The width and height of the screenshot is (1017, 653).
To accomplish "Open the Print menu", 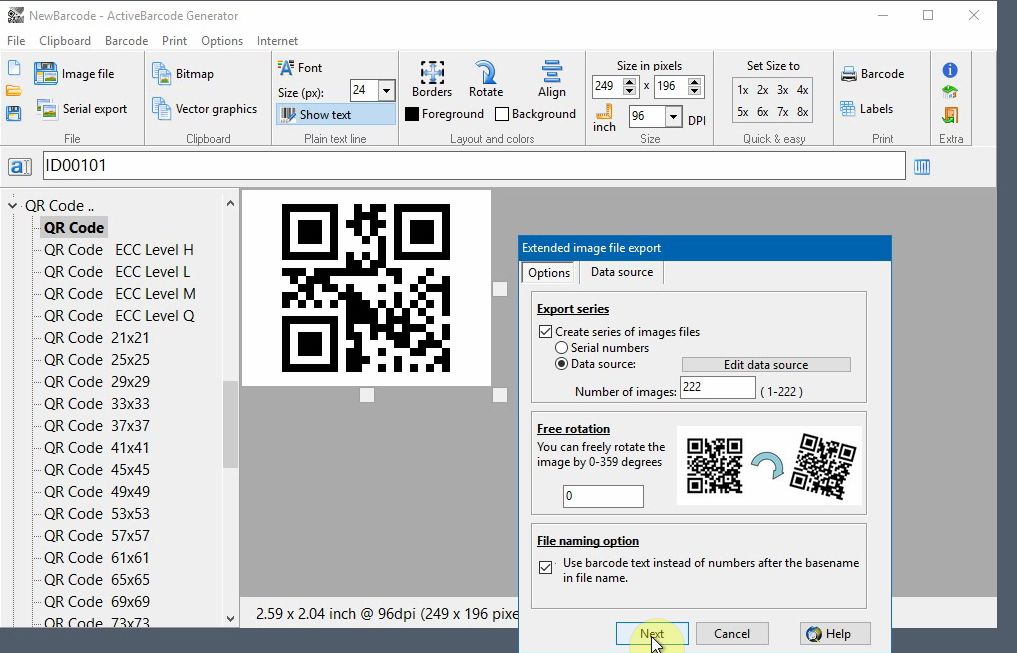I will (174, 41).
